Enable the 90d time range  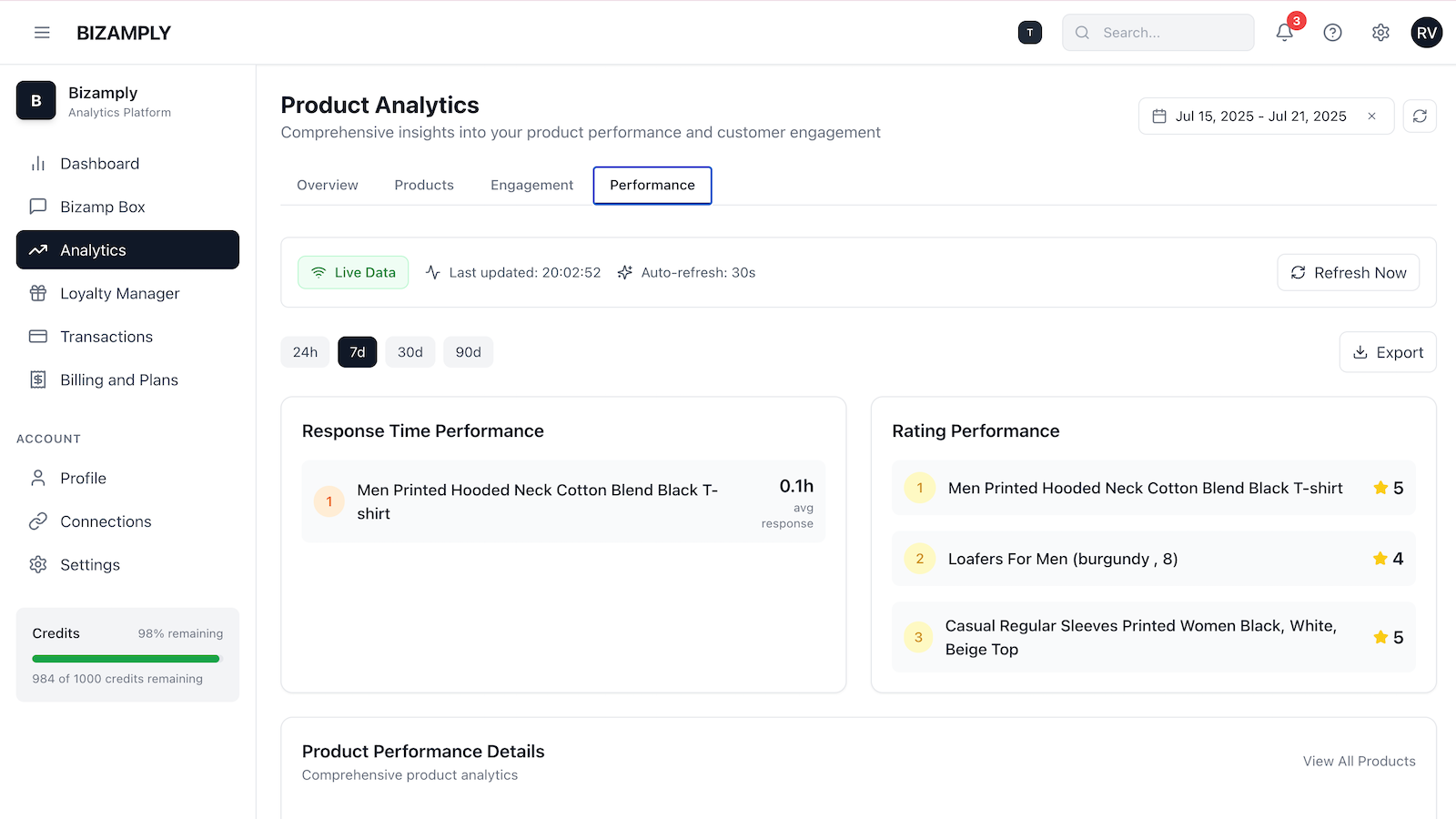coord(468,351)
